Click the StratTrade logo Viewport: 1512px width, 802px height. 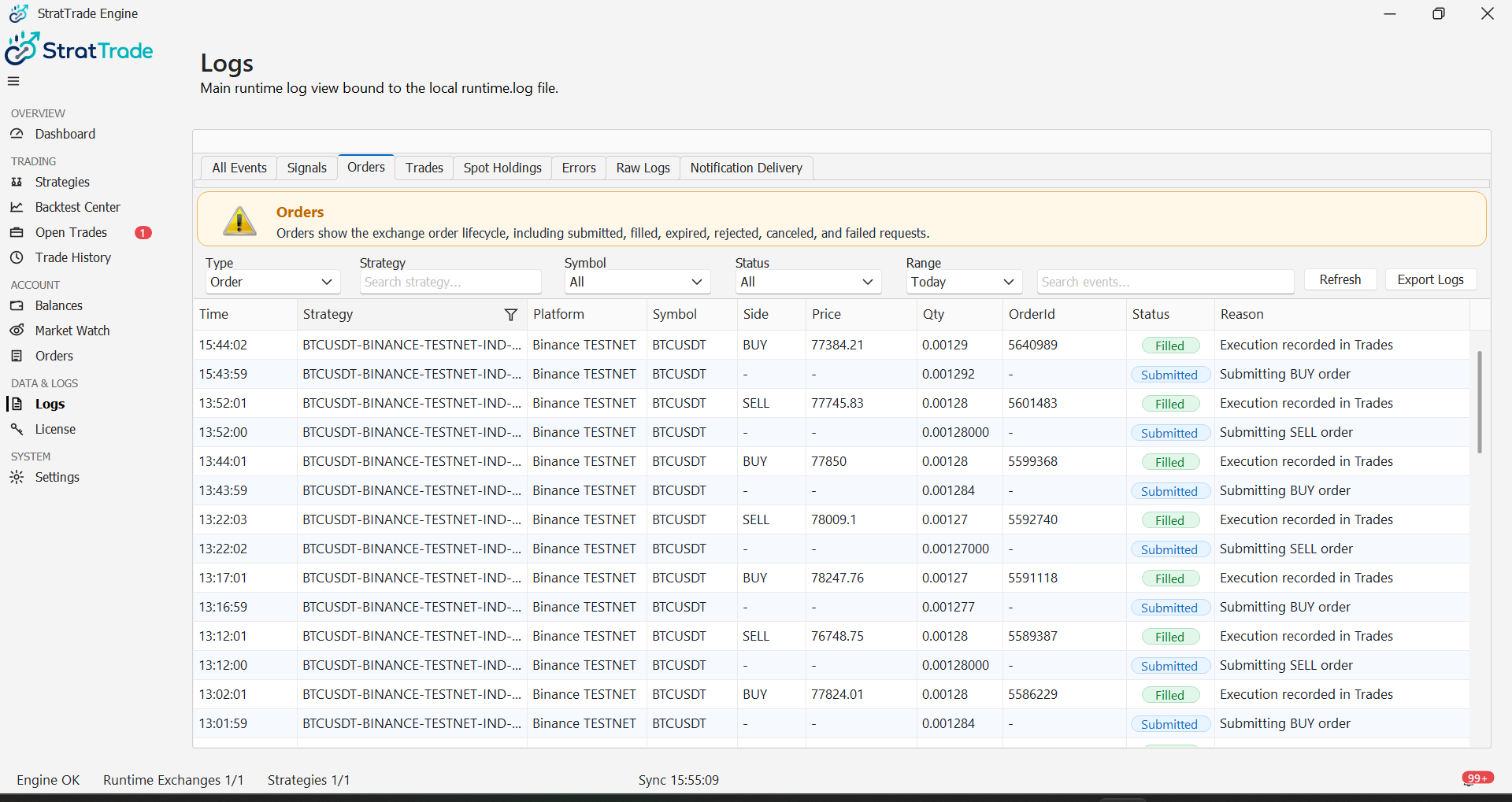point(79,50)
